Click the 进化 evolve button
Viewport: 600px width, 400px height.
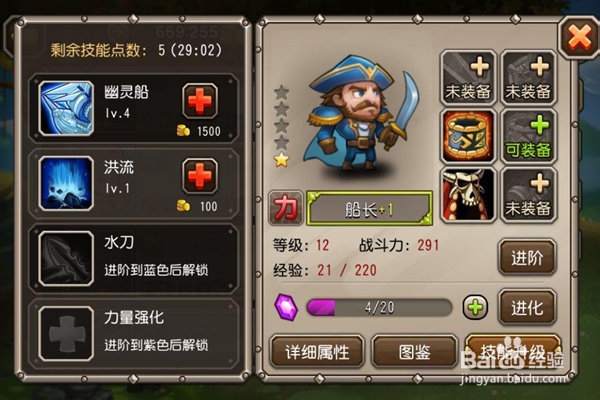(x=527, y=308)
